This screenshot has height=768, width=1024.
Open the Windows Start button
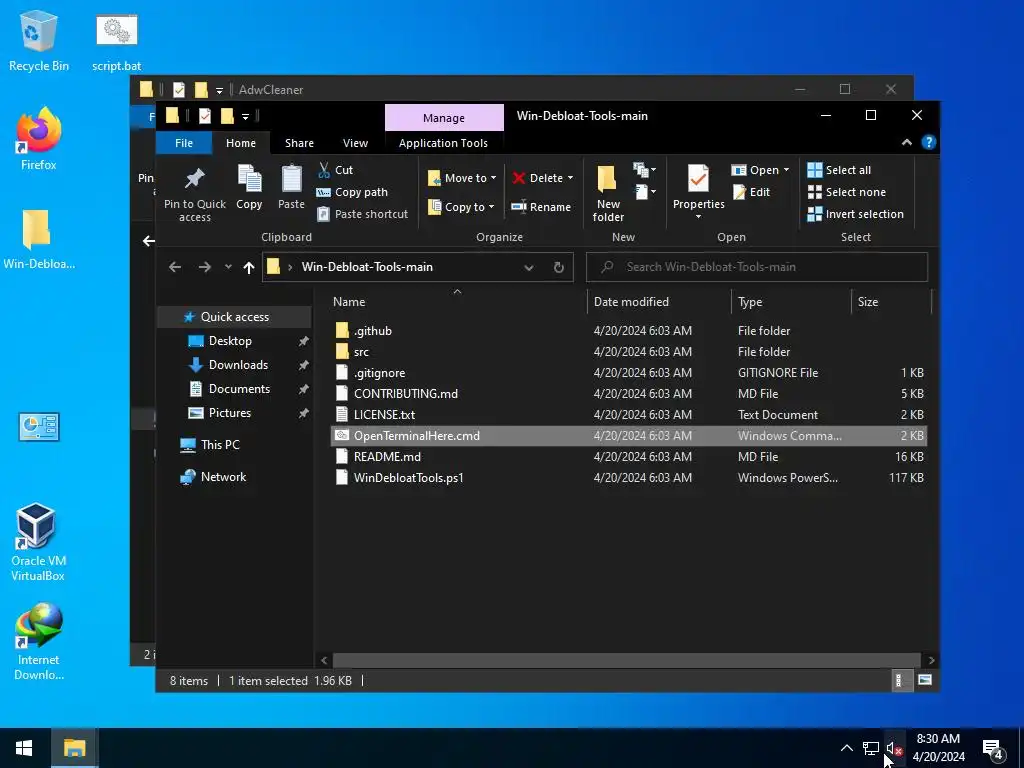[24, 748]
